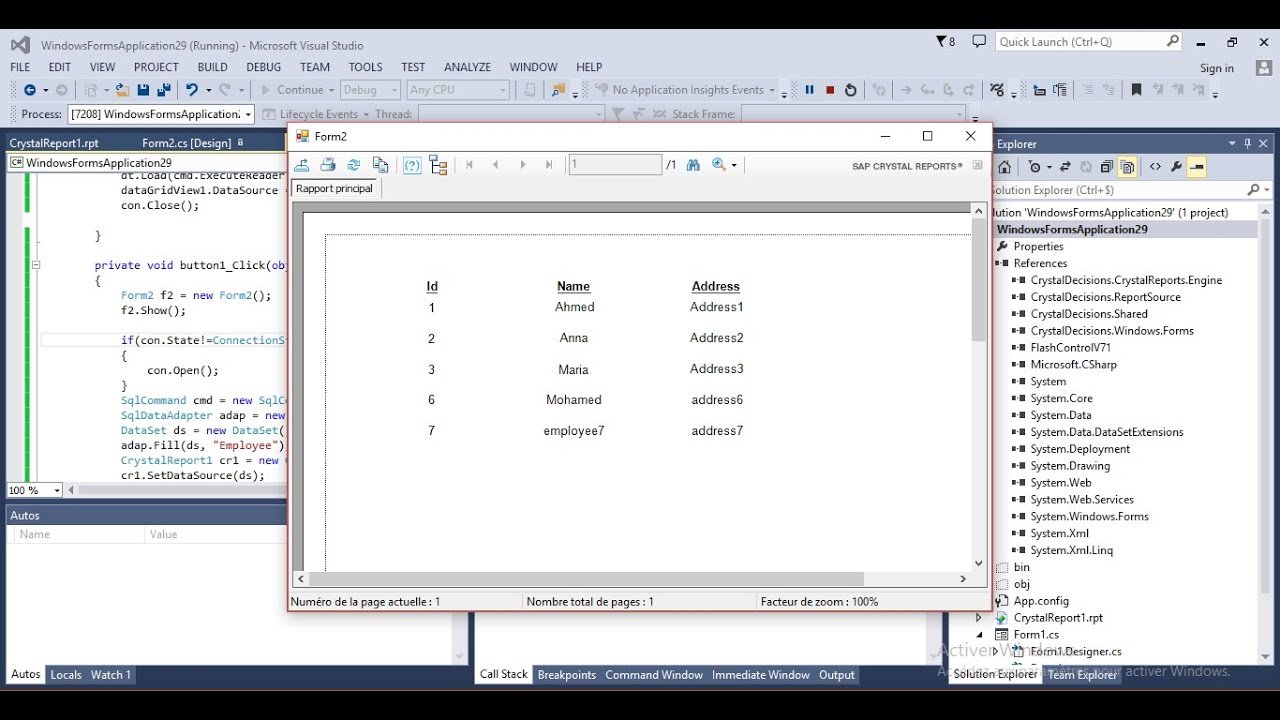The image size is (1280, 720).
Task: Print the Crystal report
Action: click(x=327, y=165)
